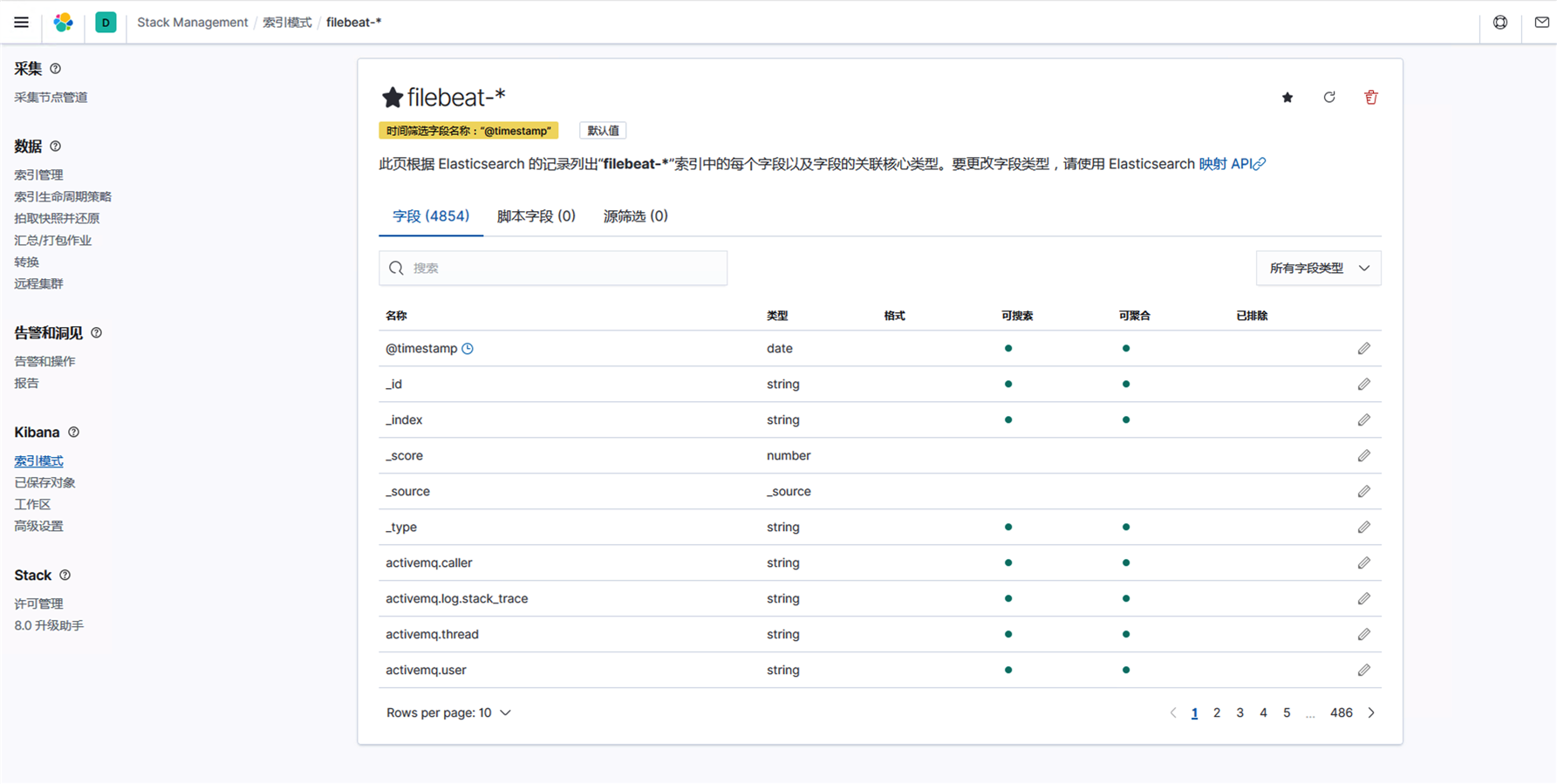Open 汇总/打包作业 in sidebar
This screenshot has height=784, width=1557.
(x=52, y=241)
